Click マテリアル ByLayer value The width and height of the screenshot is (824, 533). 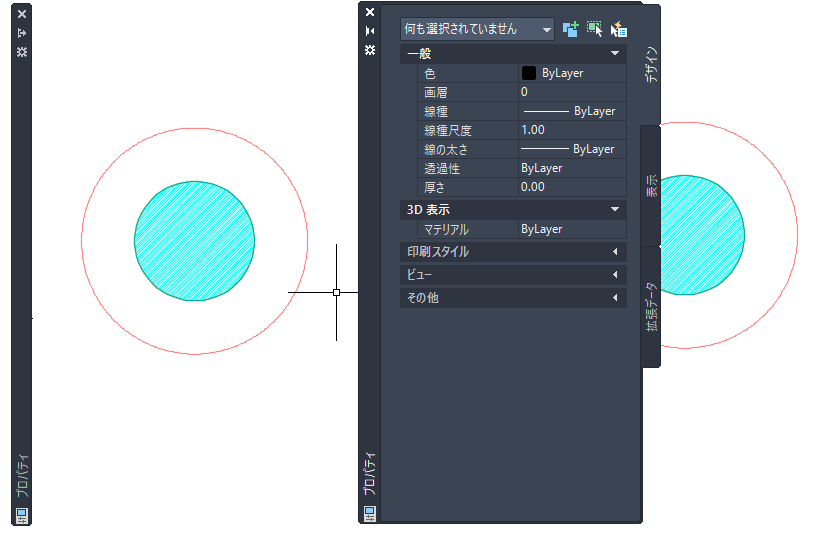572,229
